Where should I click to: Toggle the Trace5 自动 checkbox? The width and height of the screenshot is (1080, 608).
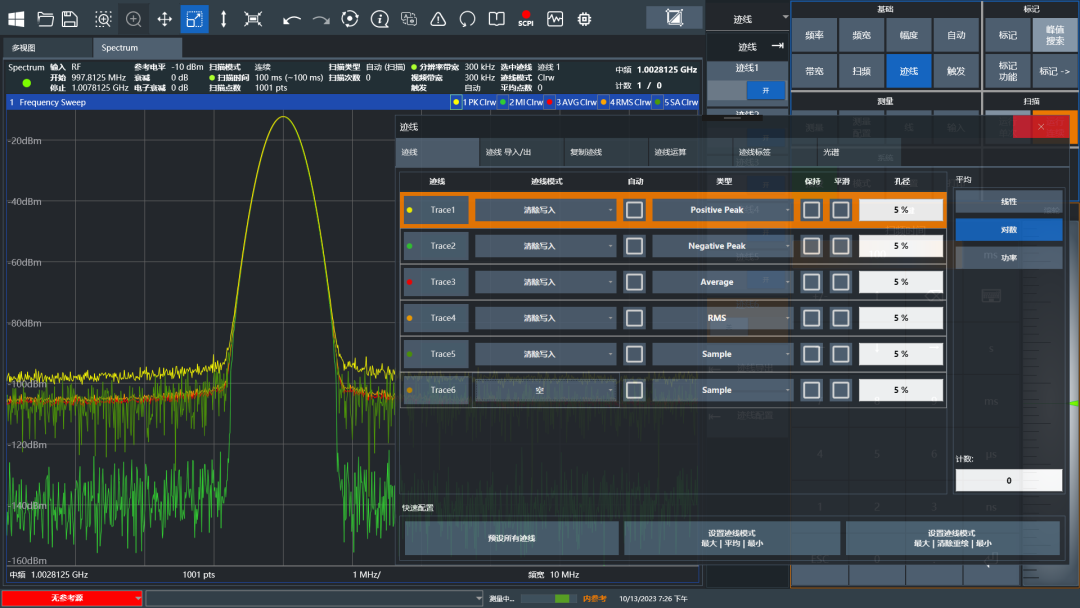pos(634,354)
